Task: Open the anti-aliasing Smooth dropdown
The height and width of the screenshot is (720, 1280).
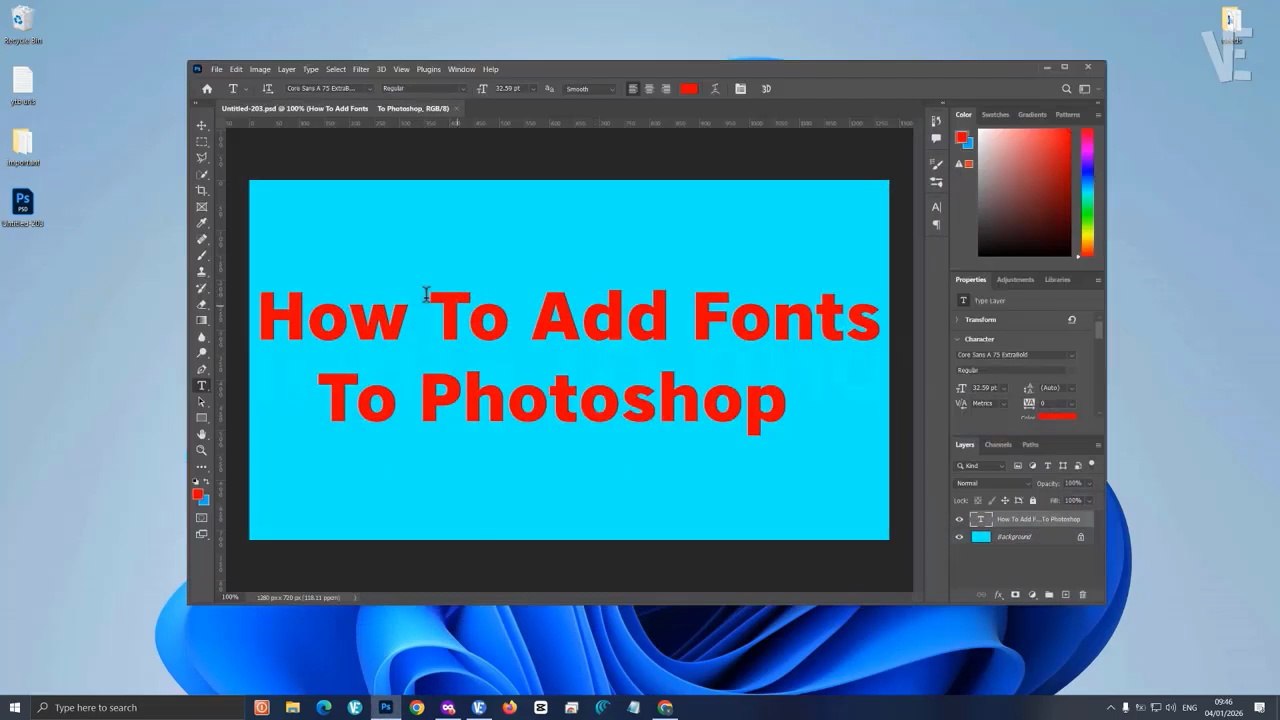Action: tap(591, 89)
